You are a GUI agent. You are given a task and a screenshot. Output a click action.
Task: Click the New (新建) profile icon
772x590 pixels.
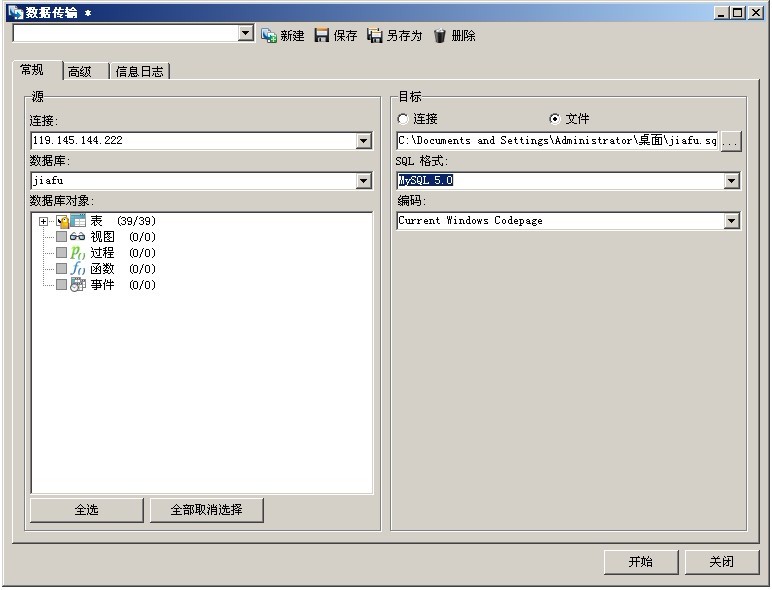point(269,35)
